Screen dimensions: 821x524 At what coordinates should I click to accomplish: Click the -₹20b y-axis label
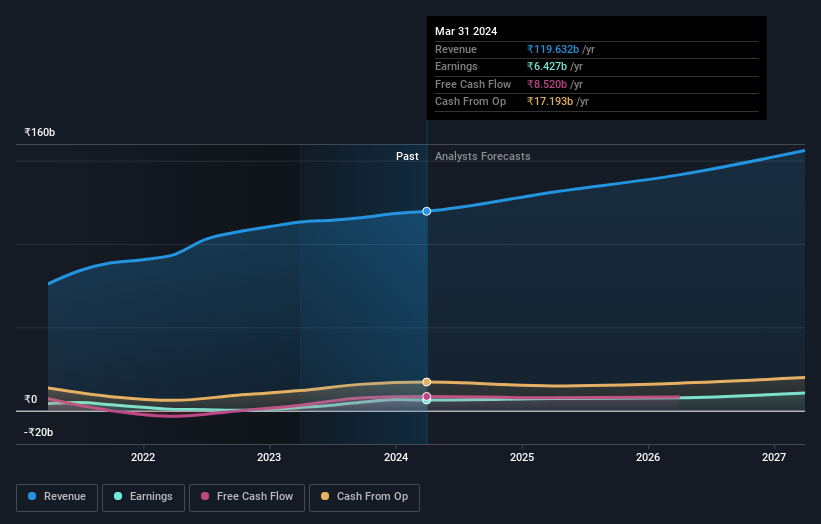(x=38, y=432)
